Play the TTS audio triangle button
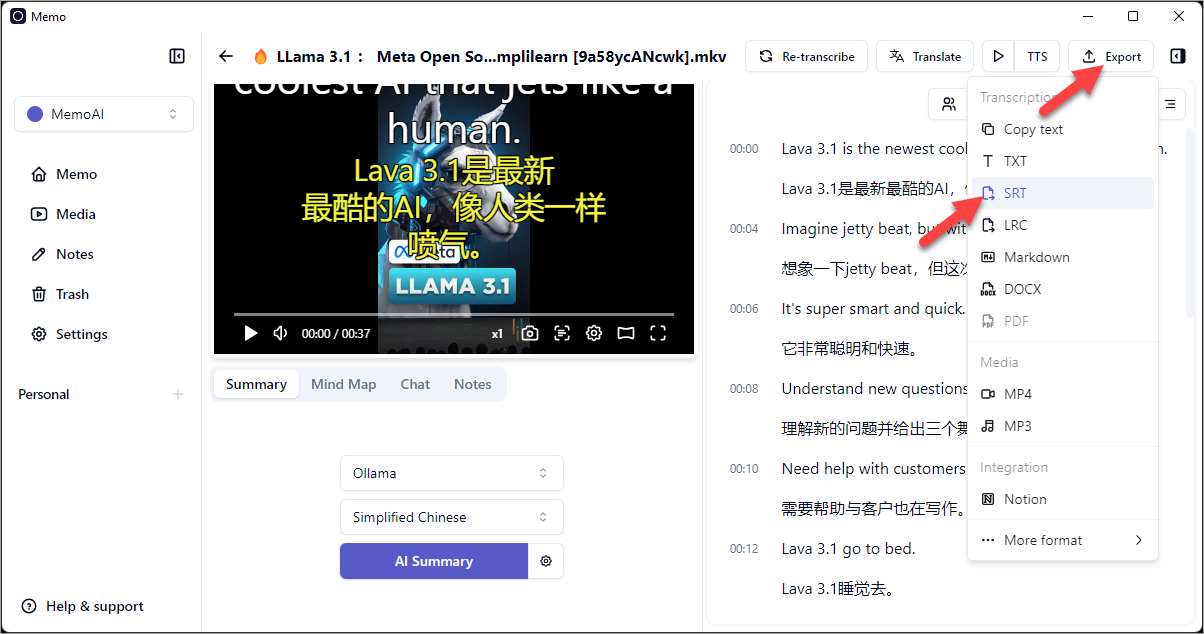The image size is (1204, 634). (998, 56)
